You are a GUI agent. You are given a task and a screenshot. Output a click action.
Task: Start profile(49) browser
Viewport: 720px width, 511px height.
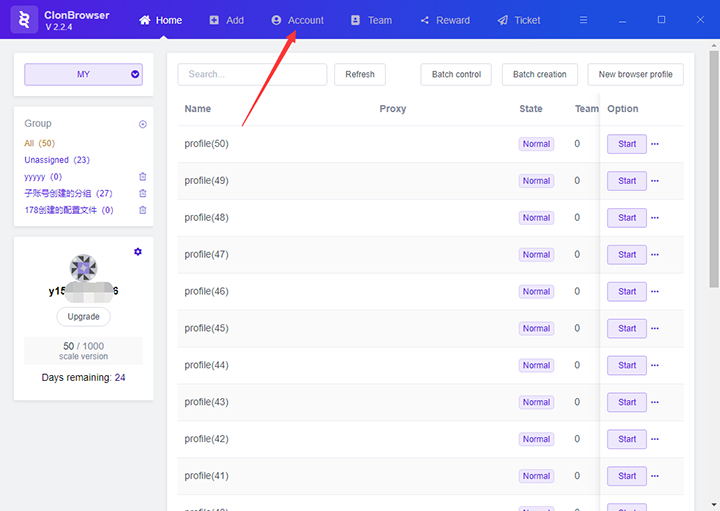click(627, 181)
